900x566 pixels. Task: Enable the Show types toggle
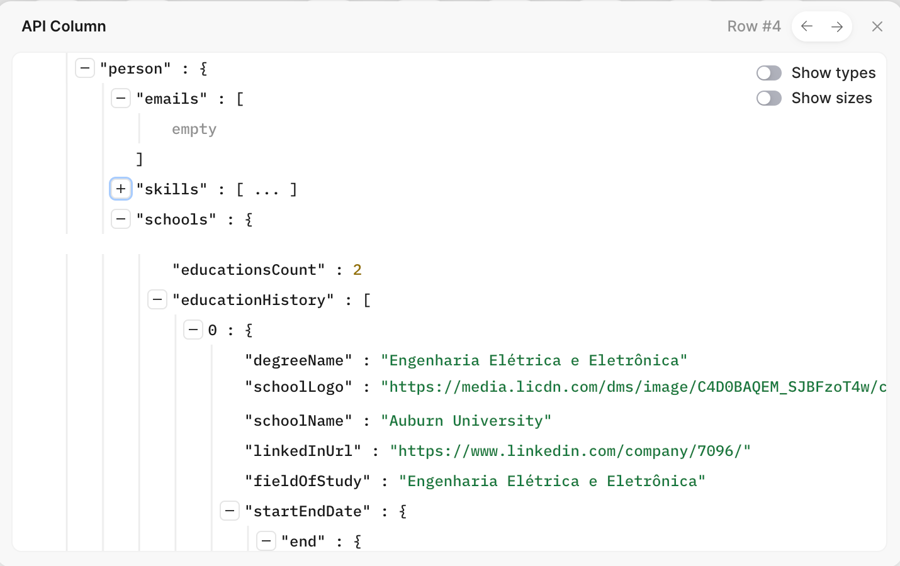click(x=768, y=73)
